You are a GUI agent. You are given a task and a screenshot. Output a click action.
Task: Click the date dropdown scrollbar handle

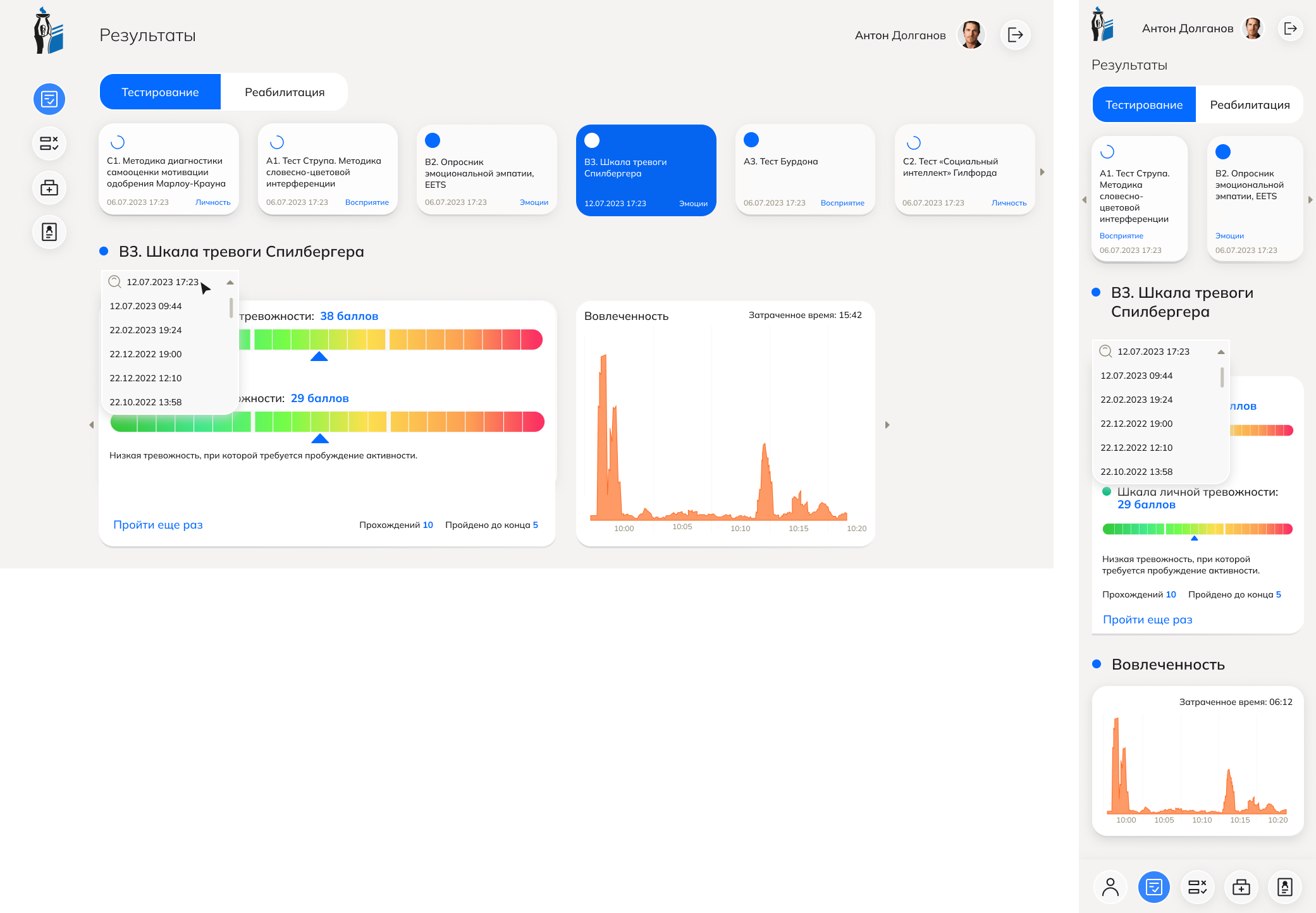coord(231,308)
